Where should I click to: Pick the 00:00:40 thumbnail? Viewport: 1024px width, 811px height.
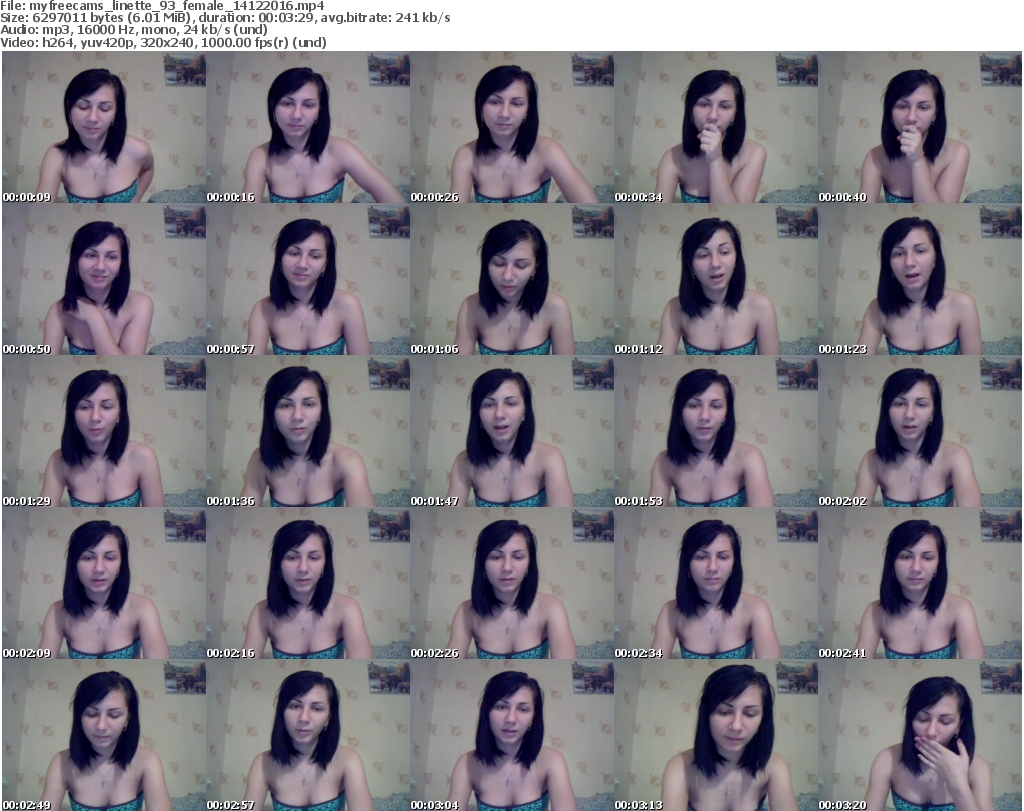[x=920, y=127]
